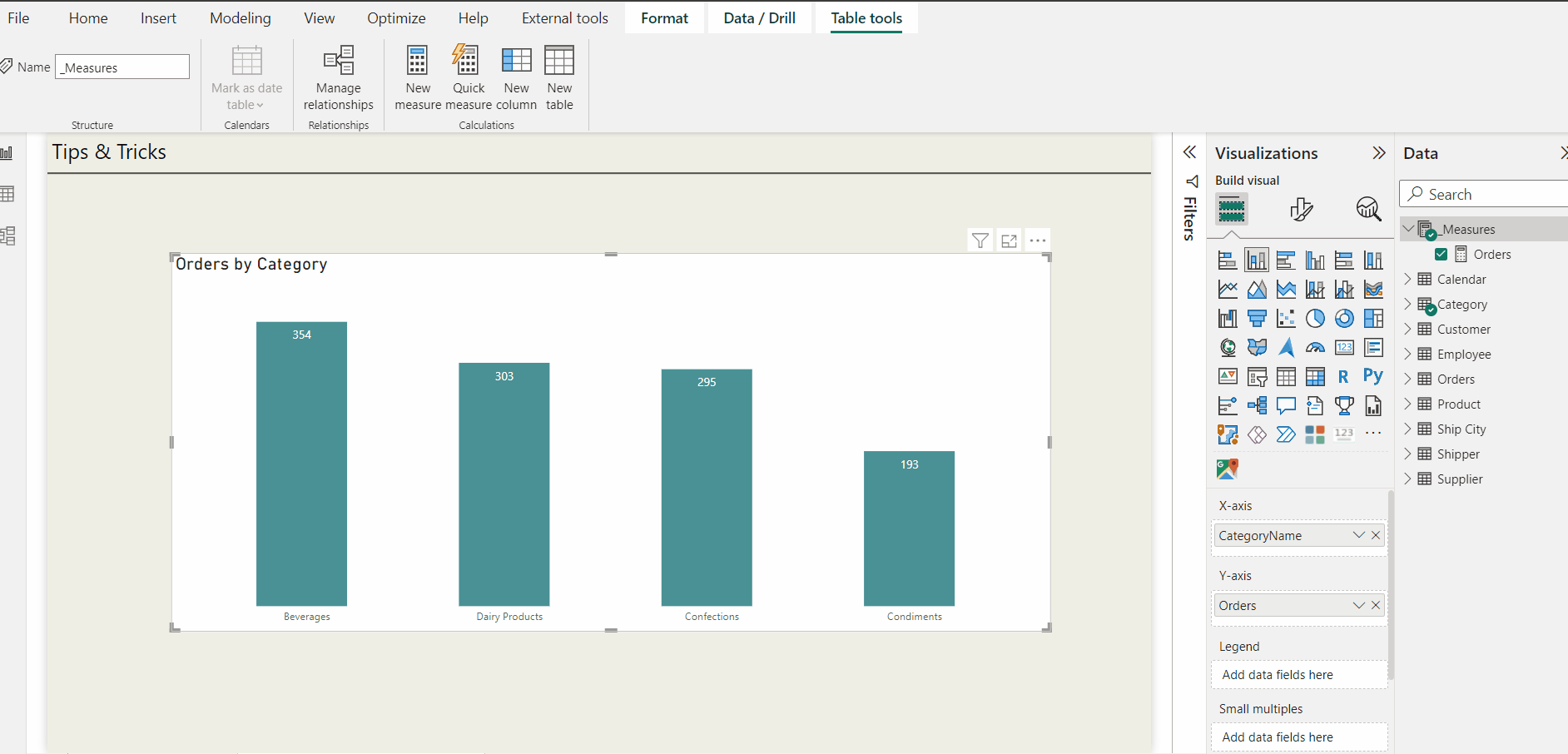Select the treemap visualization icon
This screenshot has height=754, width=1568.
1373,318
